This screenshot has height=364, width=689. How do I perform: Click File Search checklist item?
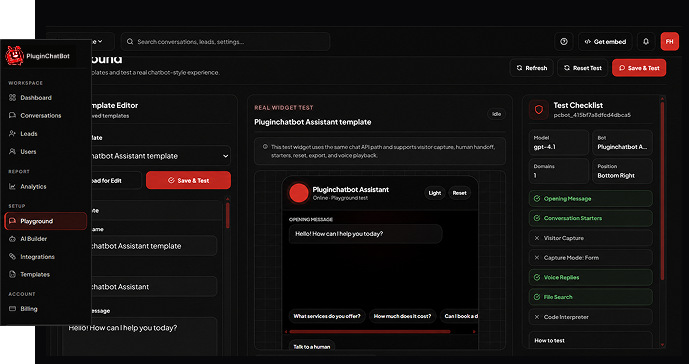pos(591,297)
